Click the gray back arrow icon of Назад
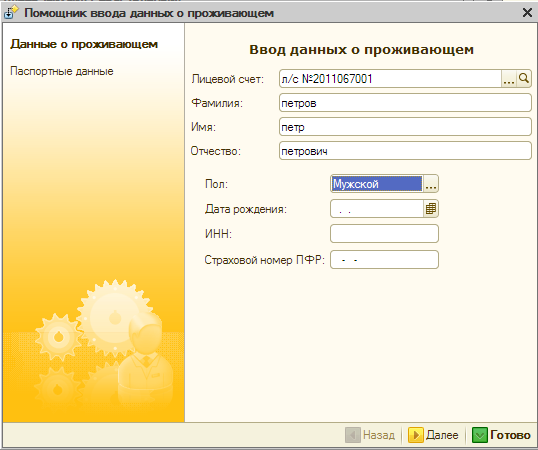This screenshot has height=450, width=538. (x=353, y=435)
